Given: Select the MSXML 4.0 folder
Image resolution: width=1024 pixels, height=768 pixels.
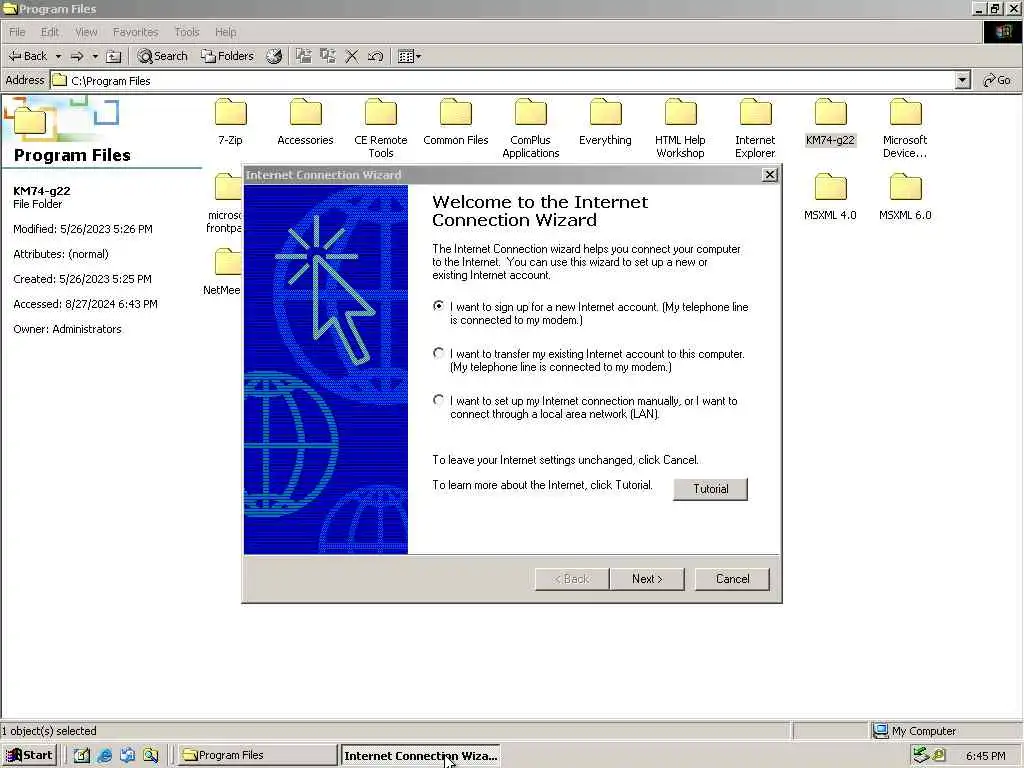Looking at the screenshot, I should pyautogui.click(x=830, y=197).
